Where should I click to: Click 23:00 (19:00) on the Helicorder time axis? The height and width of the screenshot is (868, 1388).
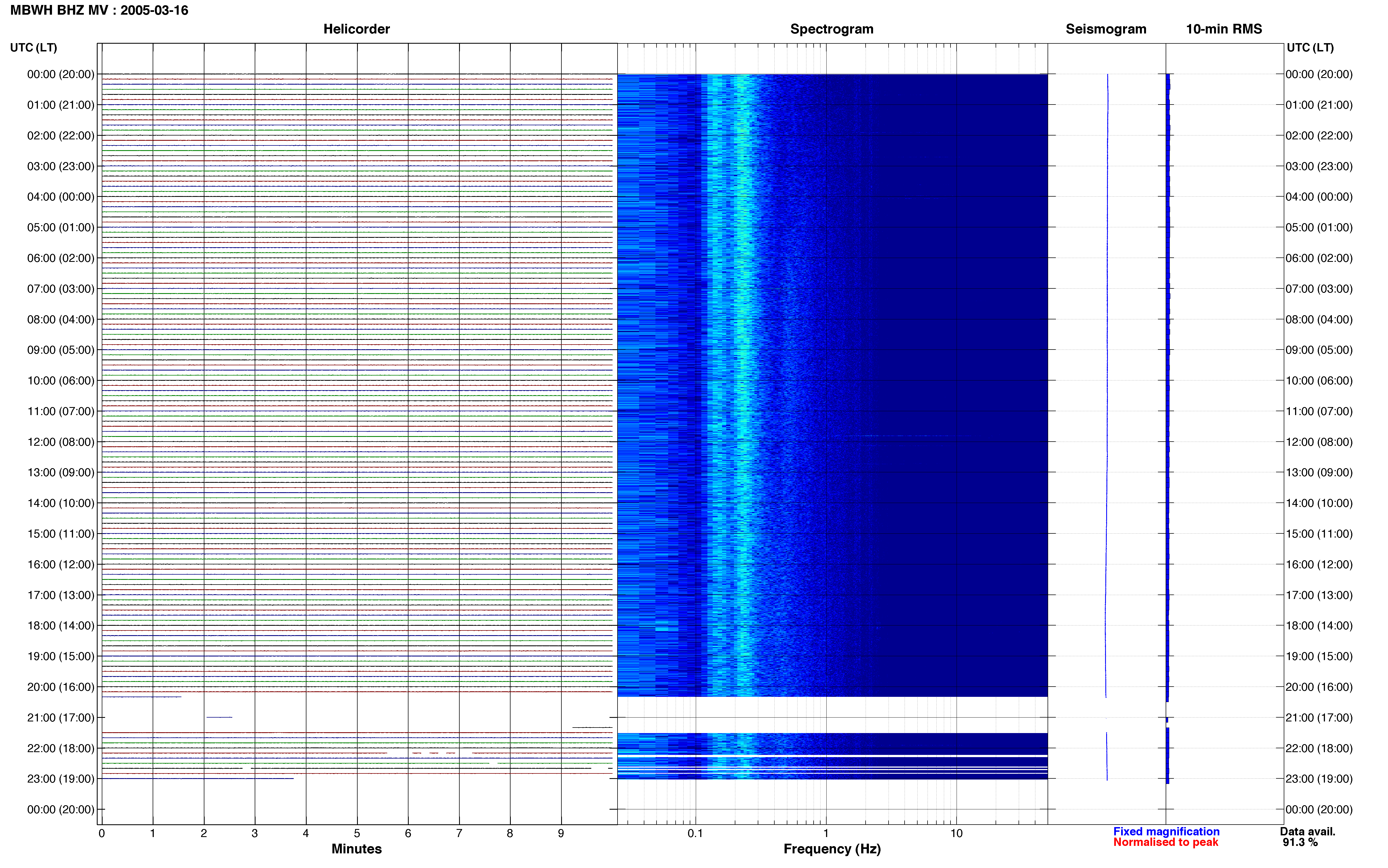[x=61, y=779]
